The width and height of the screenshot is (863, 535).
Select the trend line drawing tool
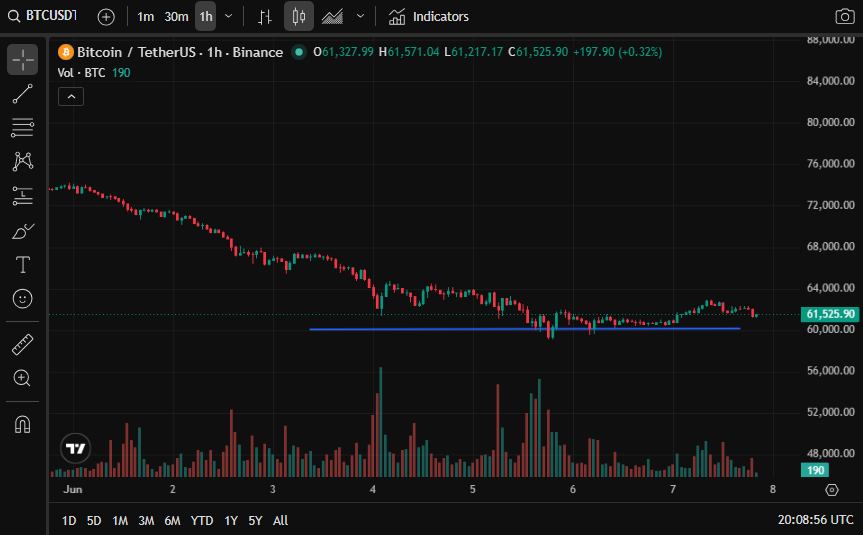click(x=23, y=94)
